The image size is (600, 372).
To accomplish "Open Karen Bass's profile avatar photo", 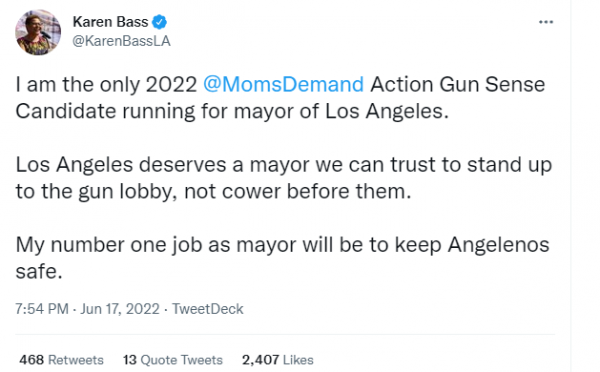I will click(x=38, y=33).
